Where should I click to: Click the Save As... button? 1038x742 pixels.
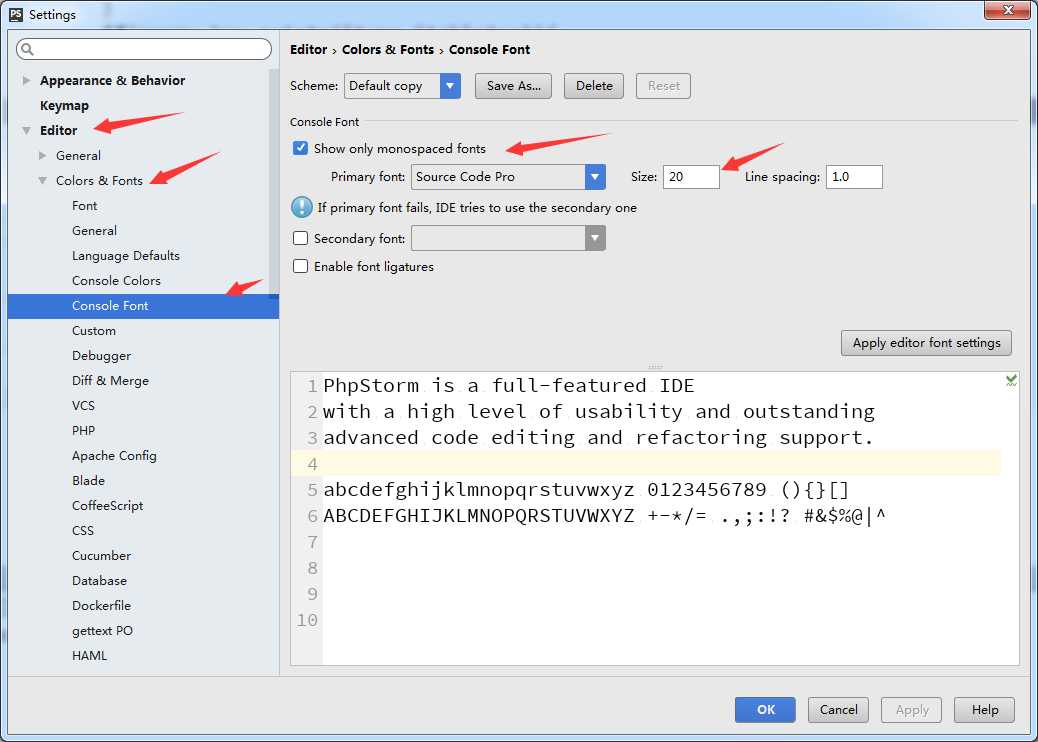514,86
